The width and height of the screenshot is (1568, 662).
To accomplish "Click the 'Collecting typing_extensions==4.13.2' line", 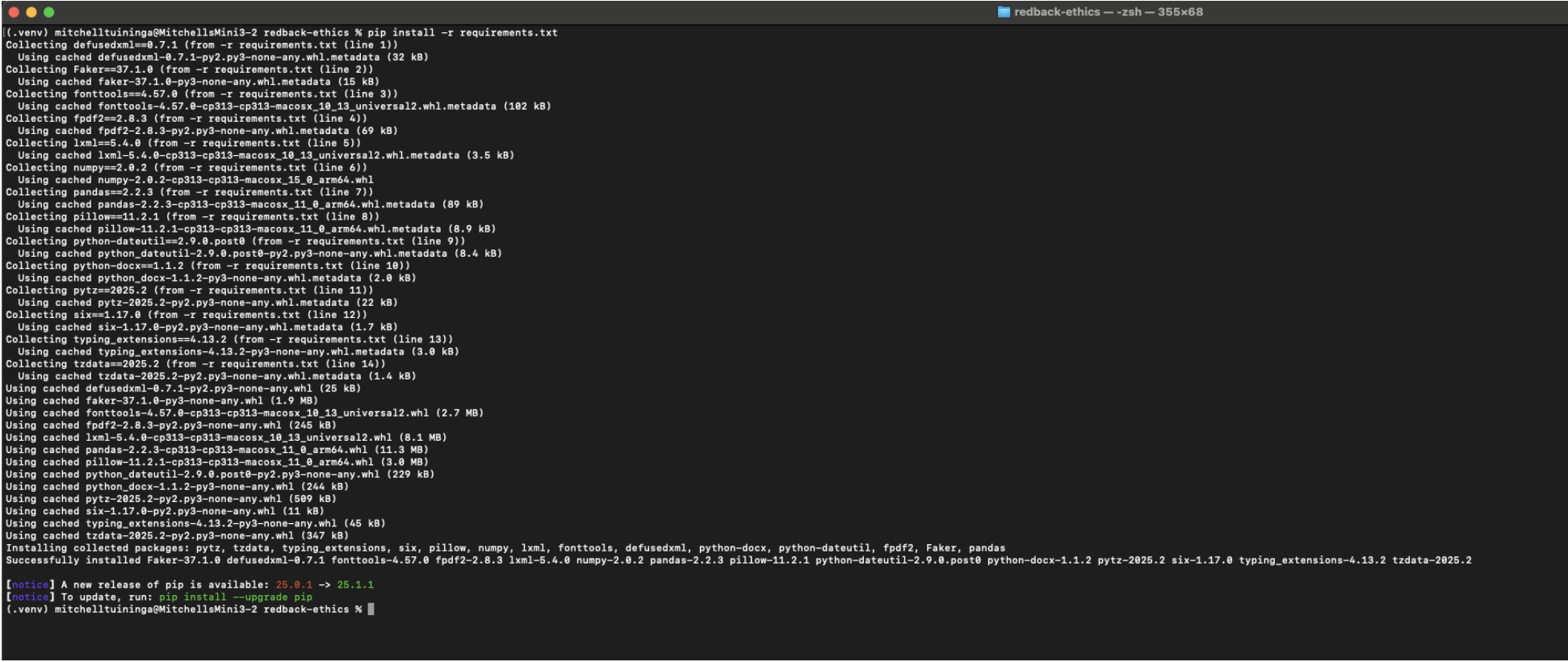I will coord(229,340).
